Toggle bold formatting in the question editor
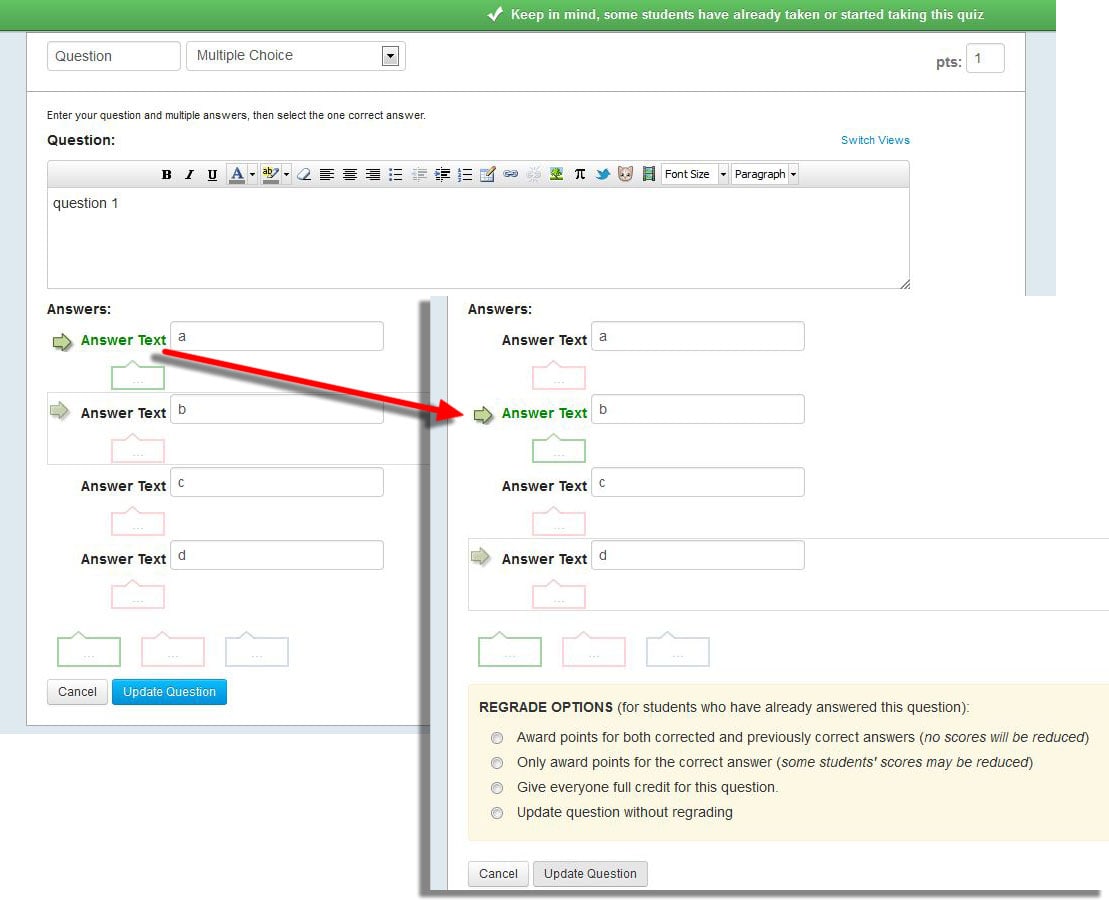1109x900 pixels. (x=166, y=175)
